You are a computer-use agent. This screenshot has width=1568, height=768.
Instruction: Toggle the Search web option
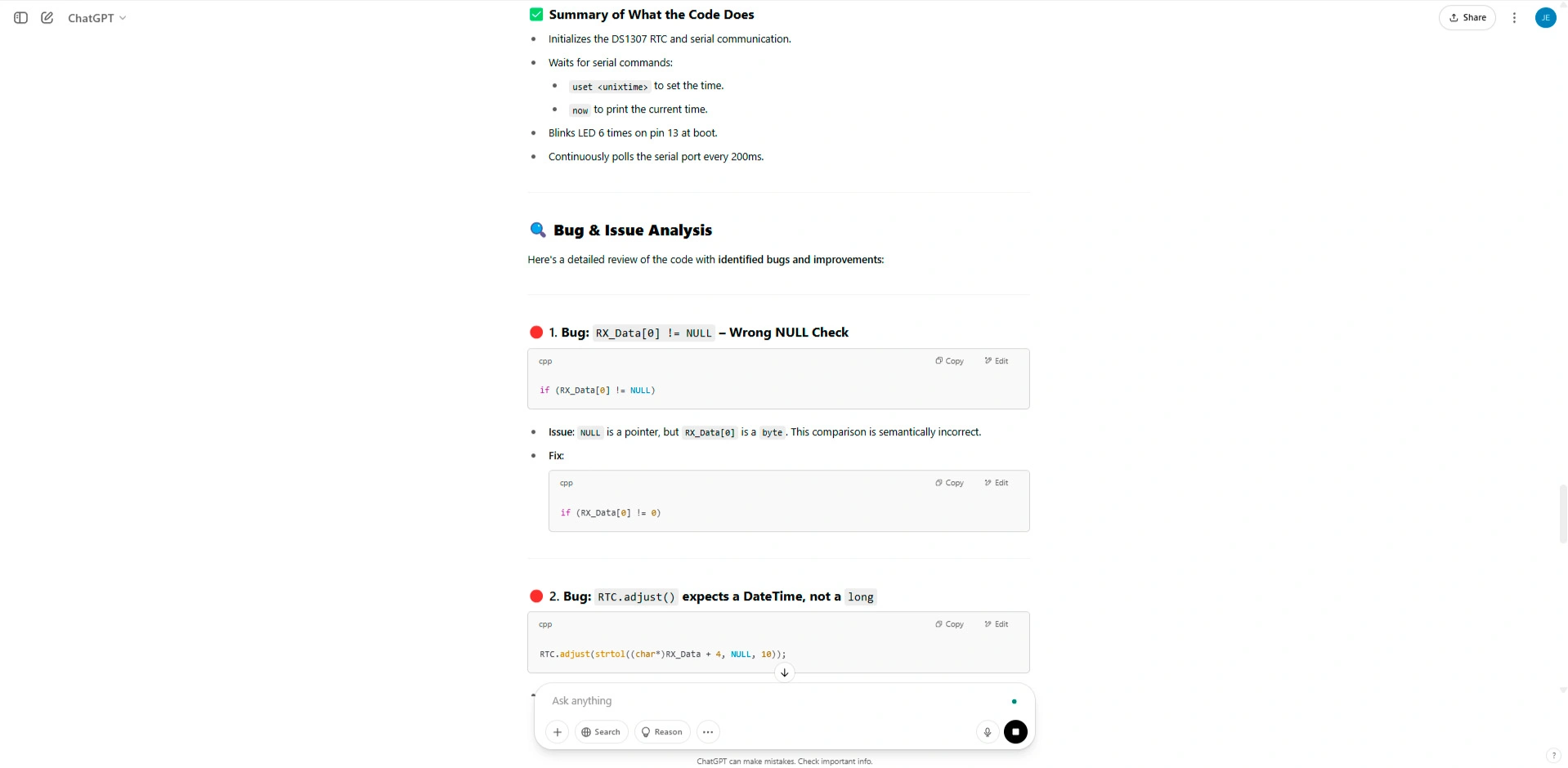(601, 732)
